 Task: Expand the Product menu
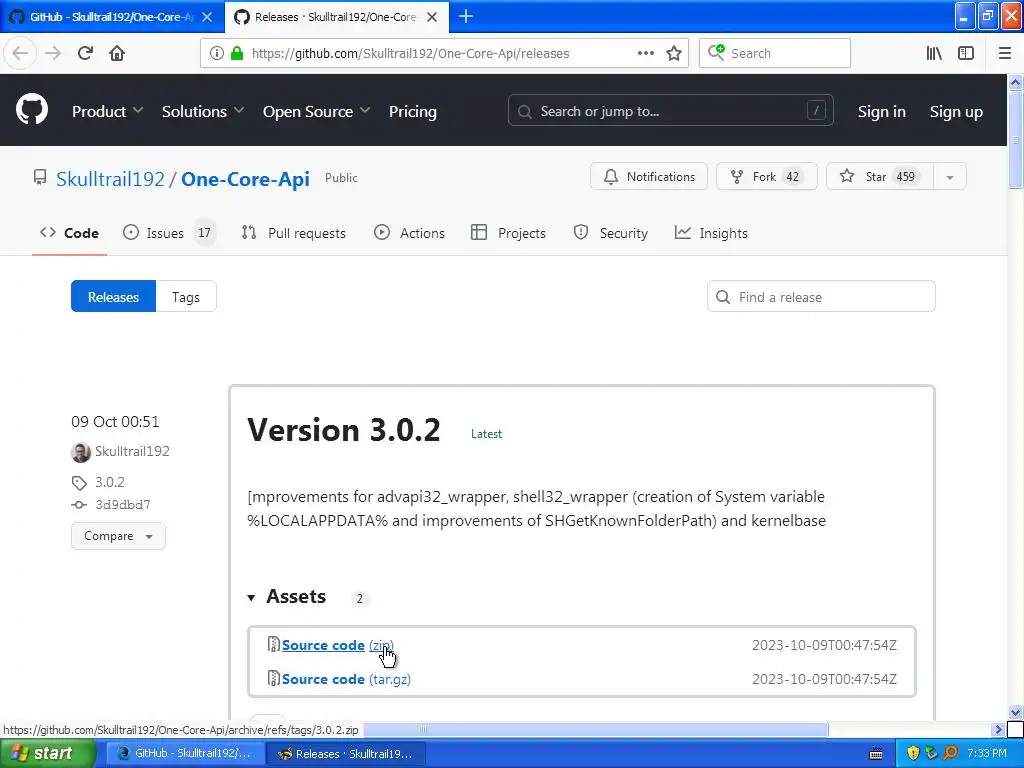pos(107,112)
